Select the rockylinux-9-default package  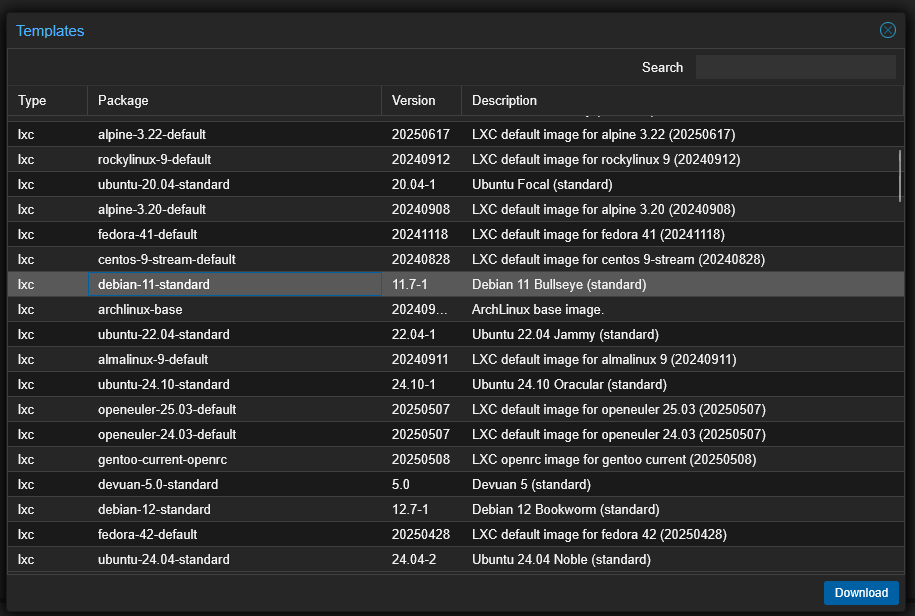click(154, 159)
